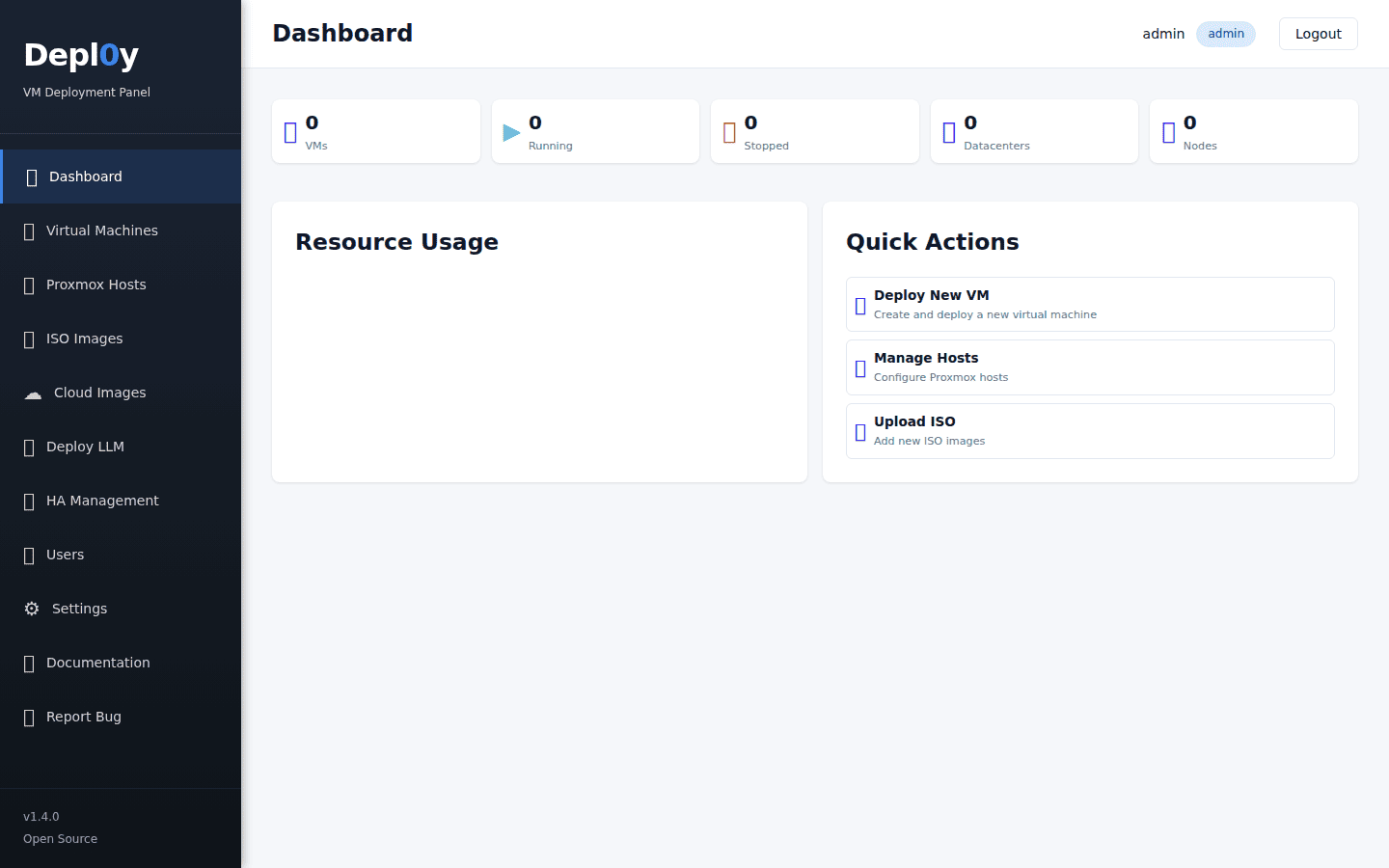Select the Deploy LLM sidebar icon
Screen dimensions: 1389x868
tap(27, 447)
